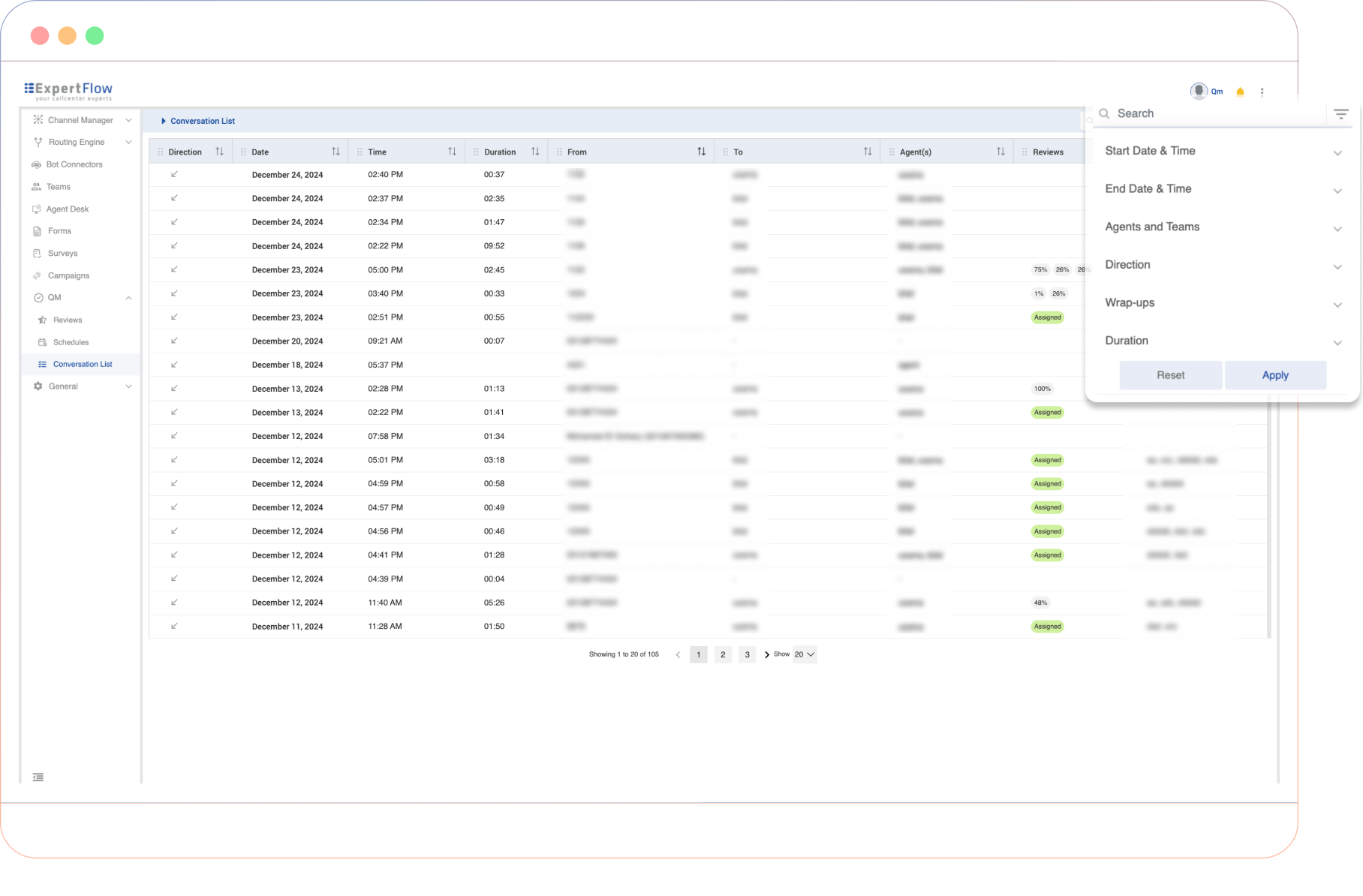Open the notification bell
Image resolution: width=1363 pixels, height=896 pixels.
(x=1240, y=92)
